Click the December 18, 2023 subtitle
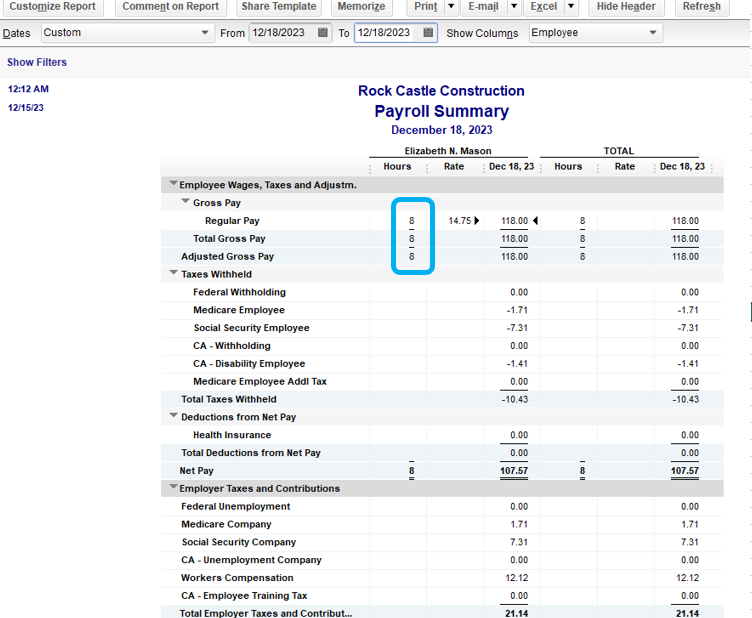This screenshot has width=752, height=618. 442,130
